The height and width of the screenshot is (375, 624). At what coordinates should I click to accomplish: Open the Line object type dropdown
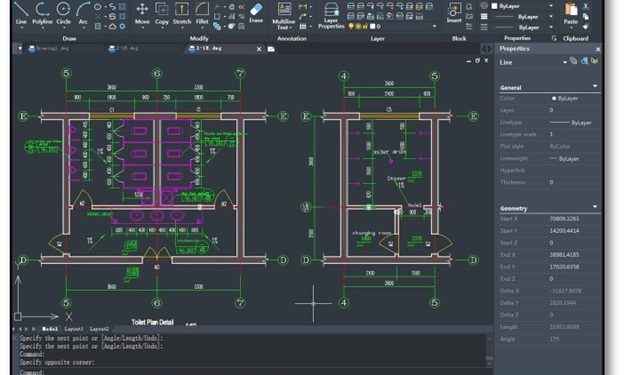(x=564, y=62)
